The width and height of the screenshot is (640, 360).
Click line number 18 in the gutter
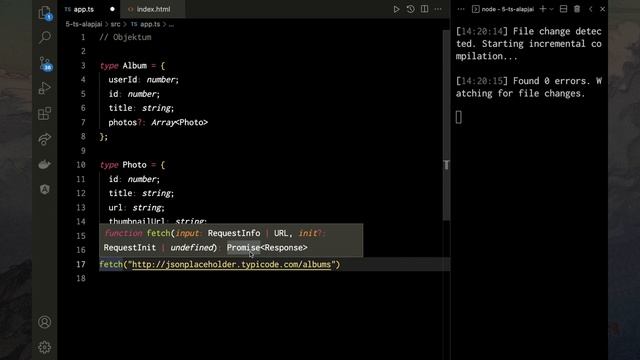pyautogui.click(x=81, y=278)
